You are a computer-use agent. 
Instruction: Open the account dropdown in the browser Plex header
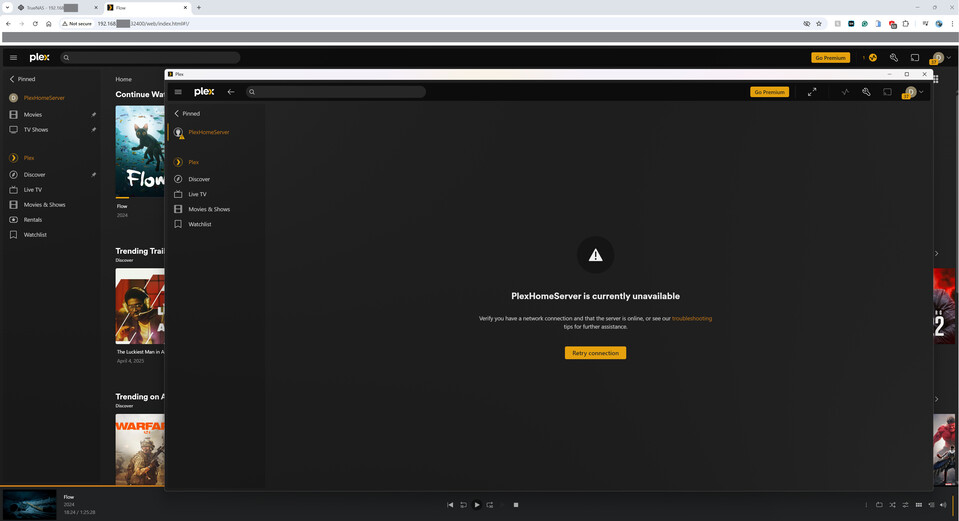pyautogui.click(x=941, y=57)
